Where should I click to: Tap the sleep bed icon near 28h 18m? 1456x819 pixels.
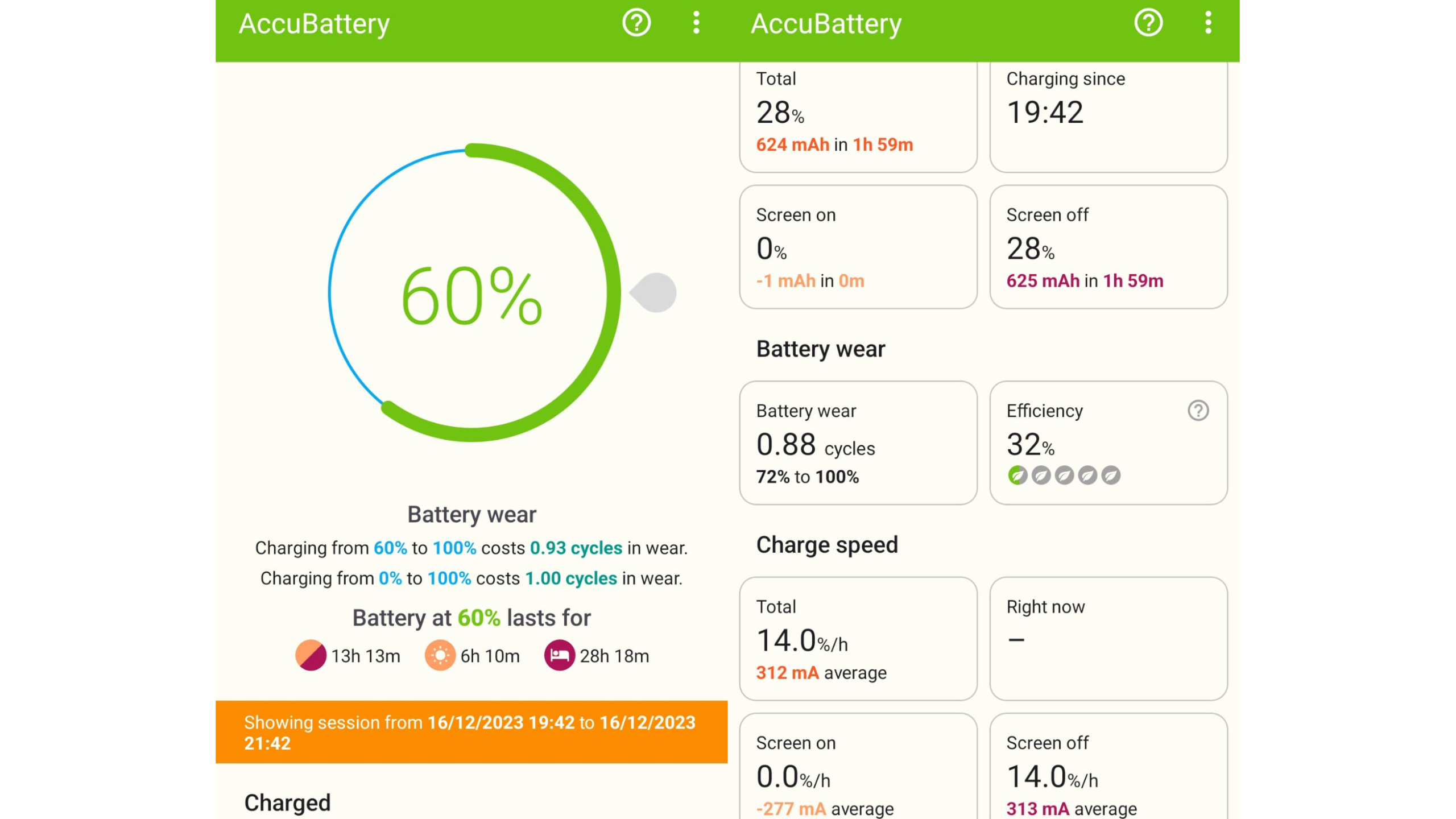pos(559,655)
